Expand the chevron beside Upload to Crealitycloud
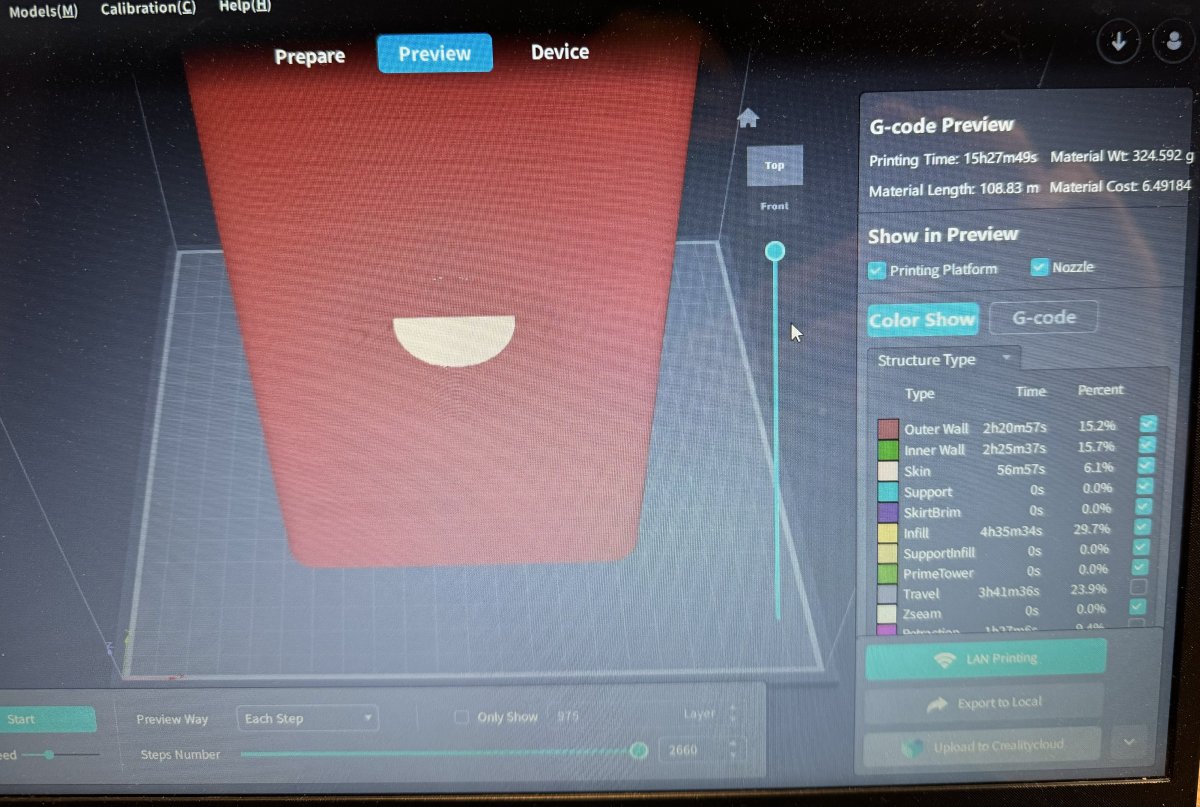This screenshot has height=807, width=1200. click(1129, 742)
